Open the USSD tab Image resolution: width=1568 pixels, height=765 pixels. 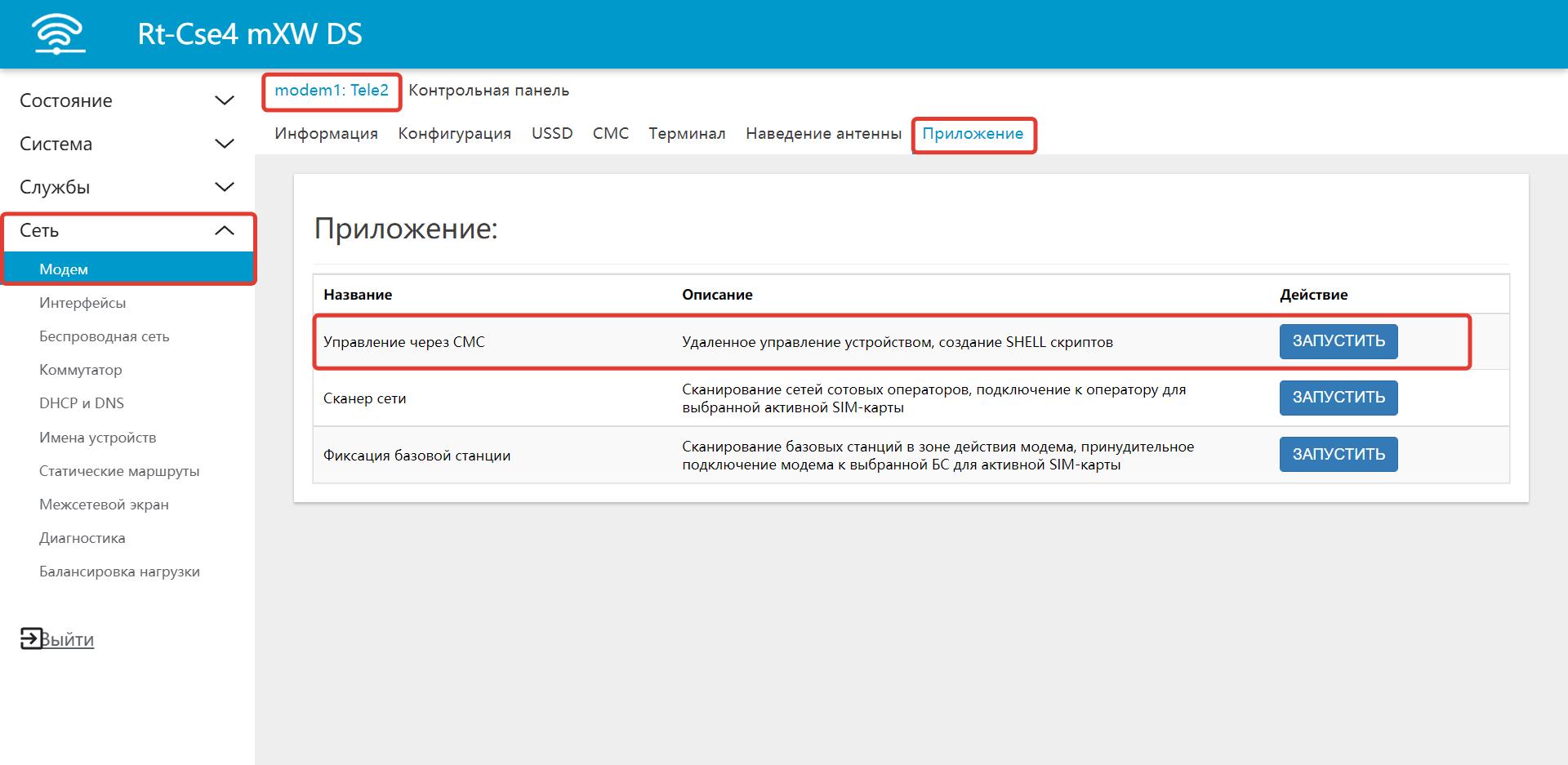coord(552,133)
